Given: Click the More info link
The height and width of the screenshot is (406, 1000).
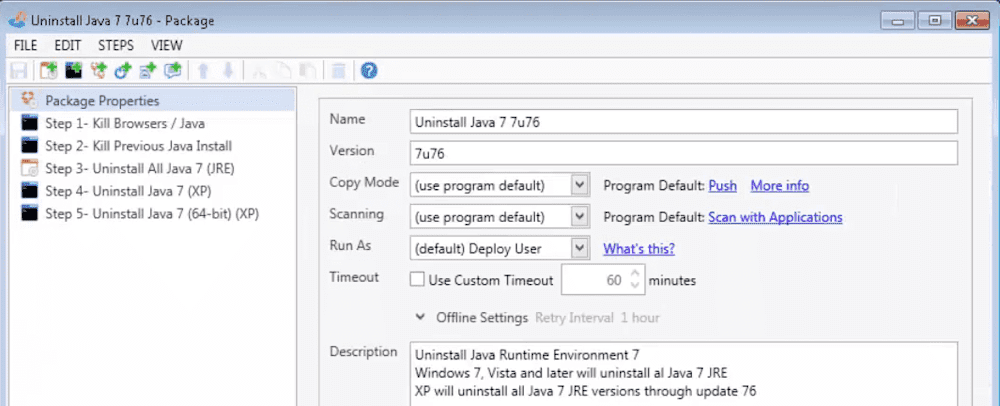Looking at the screenshot, I should pos(779,185).
